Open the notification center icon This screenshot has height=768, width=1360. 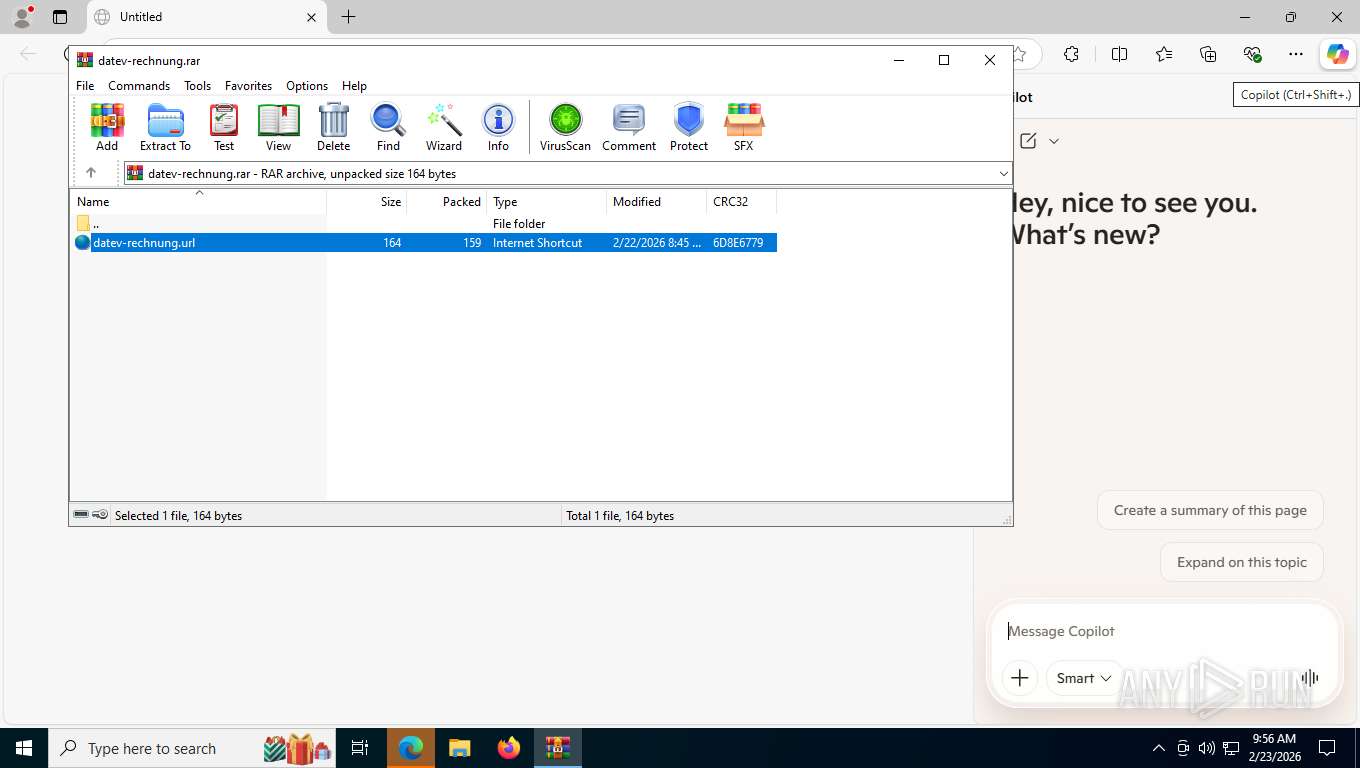(1327, 748)
